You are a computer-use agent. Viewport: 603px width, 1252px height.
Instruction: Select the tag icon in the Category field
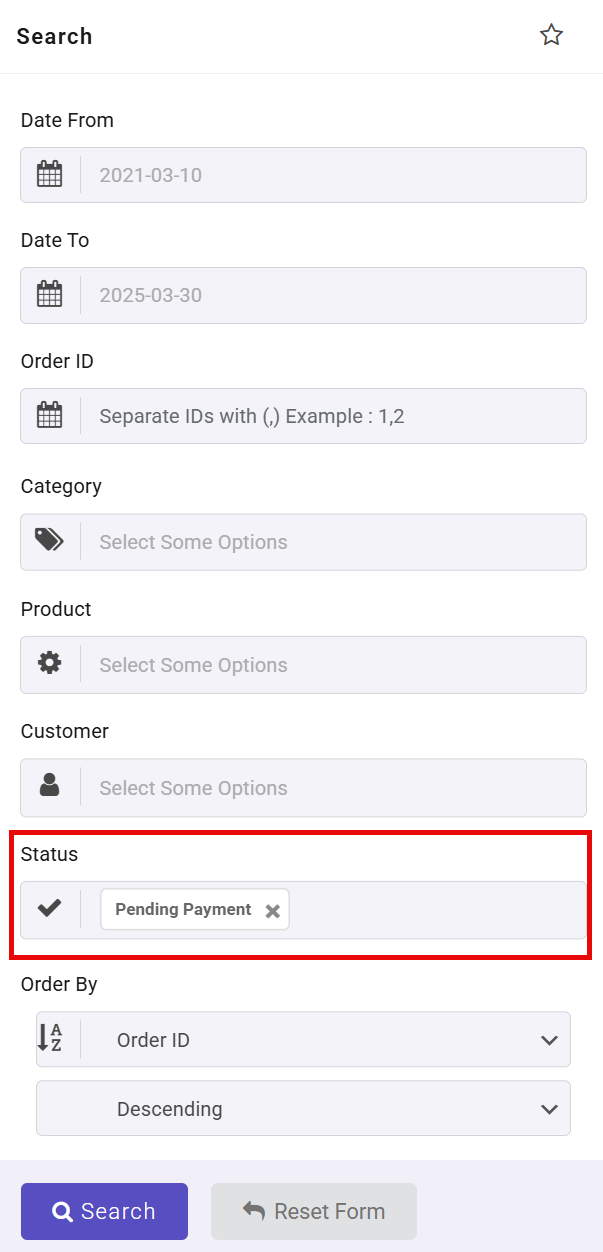pyautogui.click(x=49, y=541)
